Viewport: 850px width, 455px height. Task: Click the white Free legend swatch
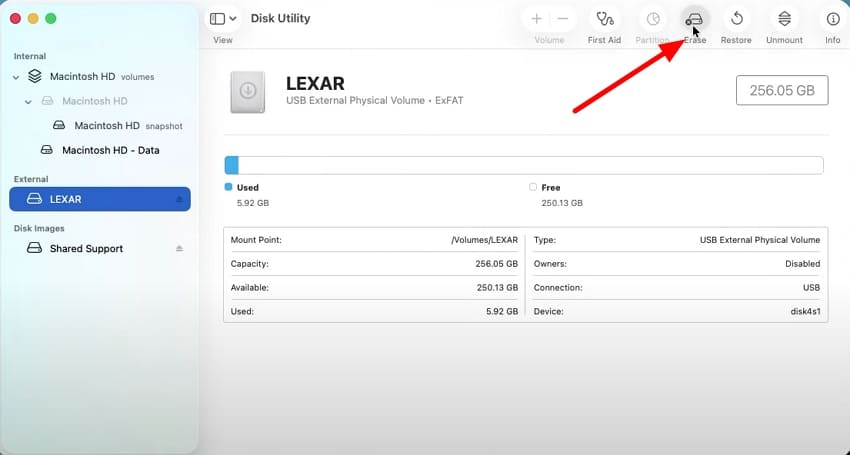(533, 187)
